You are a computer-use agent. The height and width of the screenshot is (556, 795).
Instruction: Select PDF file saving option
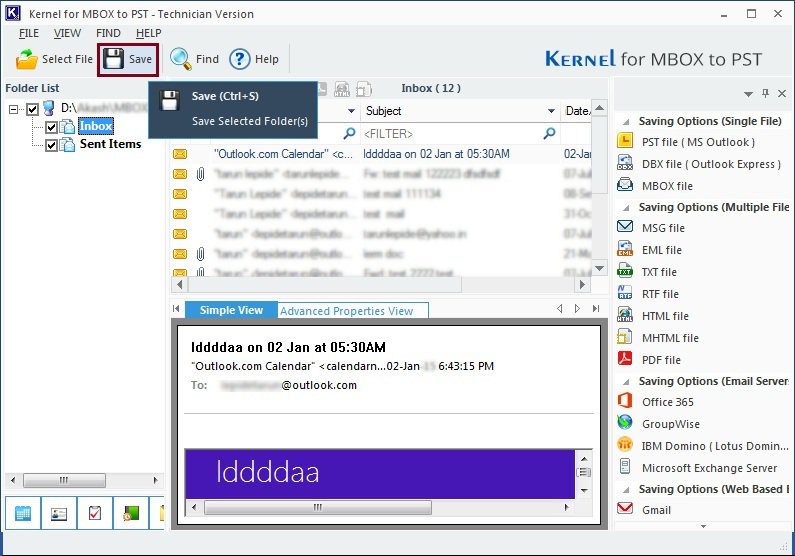point(661,360)
